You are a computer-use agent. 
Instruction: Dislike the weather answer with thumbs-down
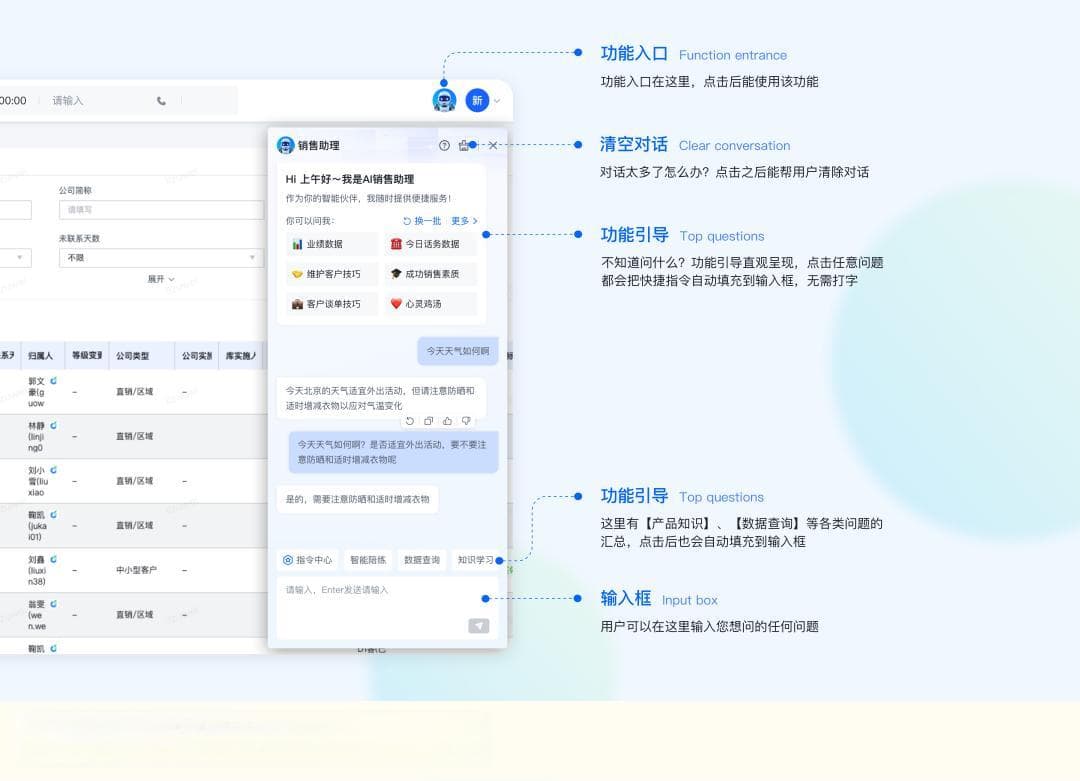(x=466, y=421)
